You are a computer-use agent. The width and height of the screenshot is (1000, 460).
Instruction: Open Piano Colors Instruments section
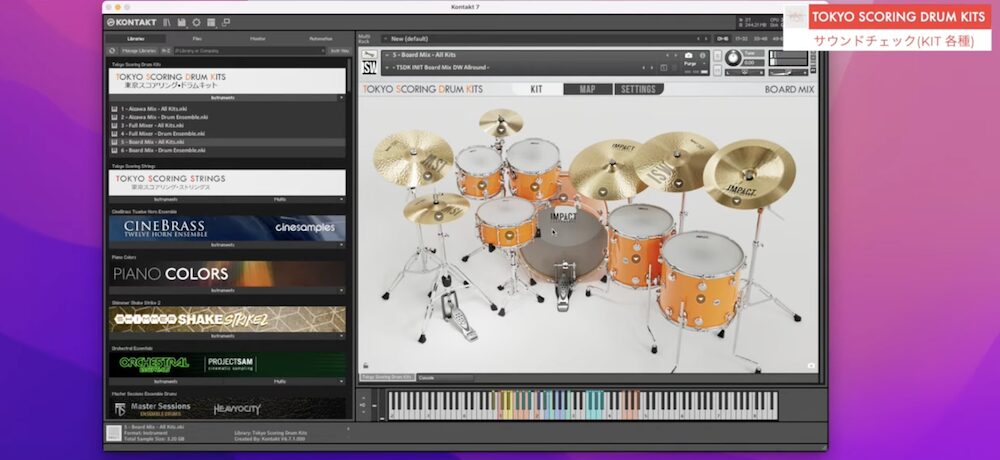223,290
